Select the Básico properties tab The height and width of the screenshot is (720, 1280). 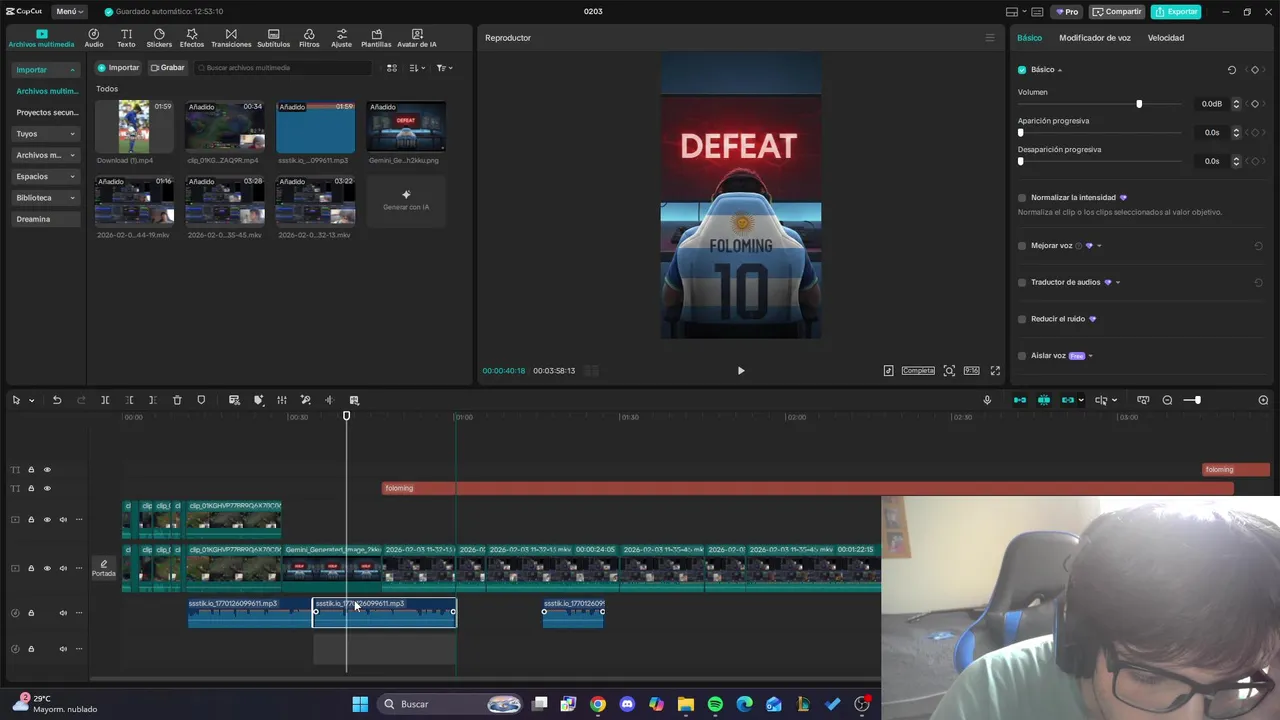pyautogui.click(x=1029, y=38)
